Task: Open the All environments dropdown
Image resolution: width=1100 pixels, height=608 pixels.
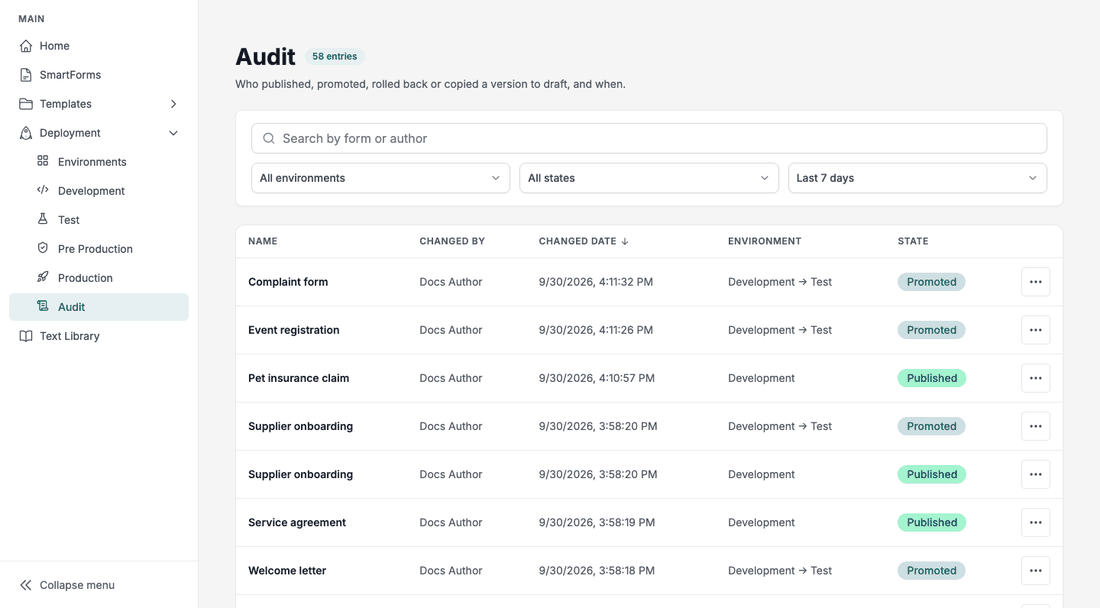Action: pyautogui.click(x=380, y=178)
